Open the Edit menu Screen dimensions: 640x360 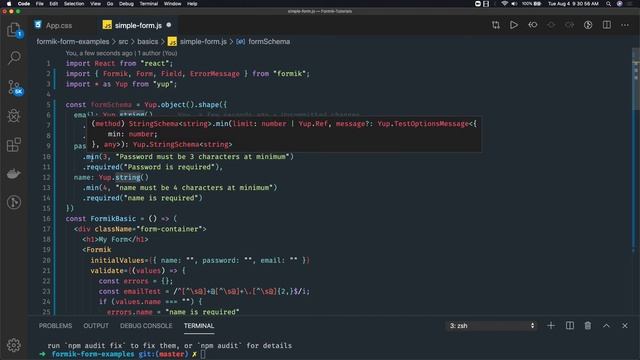click(x=53, y=4)
